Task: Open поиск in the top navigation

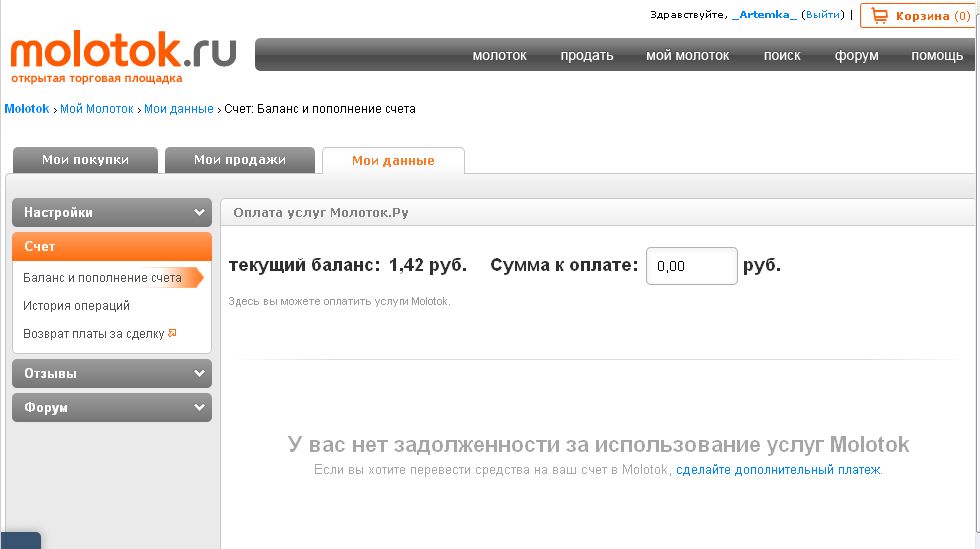Action: coord(782,56)
